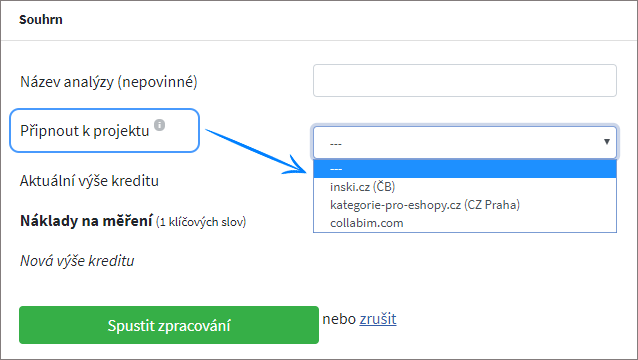638x360 pixels.
Task: Click the Náklady na měření label
Action: [x=86, y=221]
